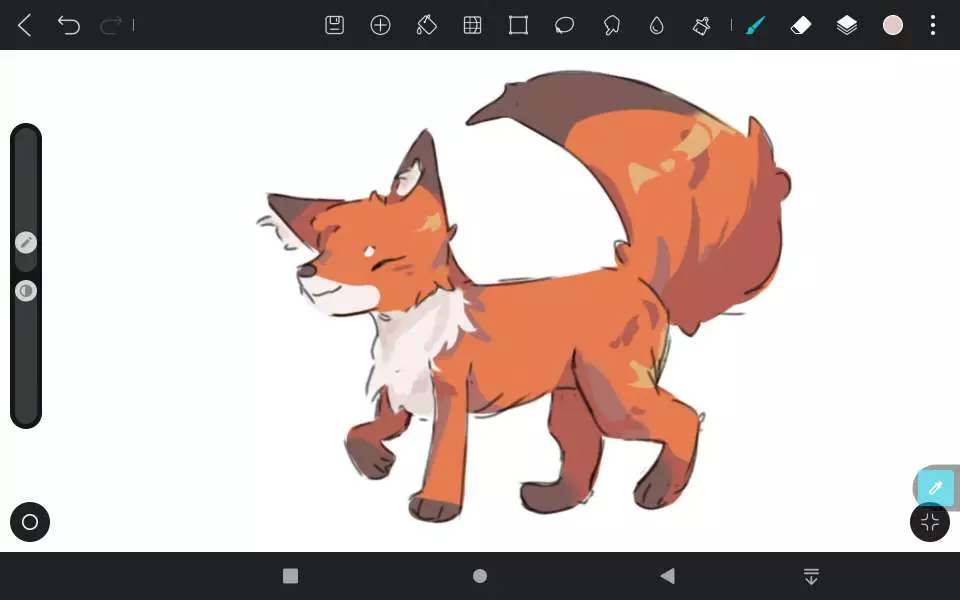
Task: Activate the blue paintbrush tool
Action: 755,26
